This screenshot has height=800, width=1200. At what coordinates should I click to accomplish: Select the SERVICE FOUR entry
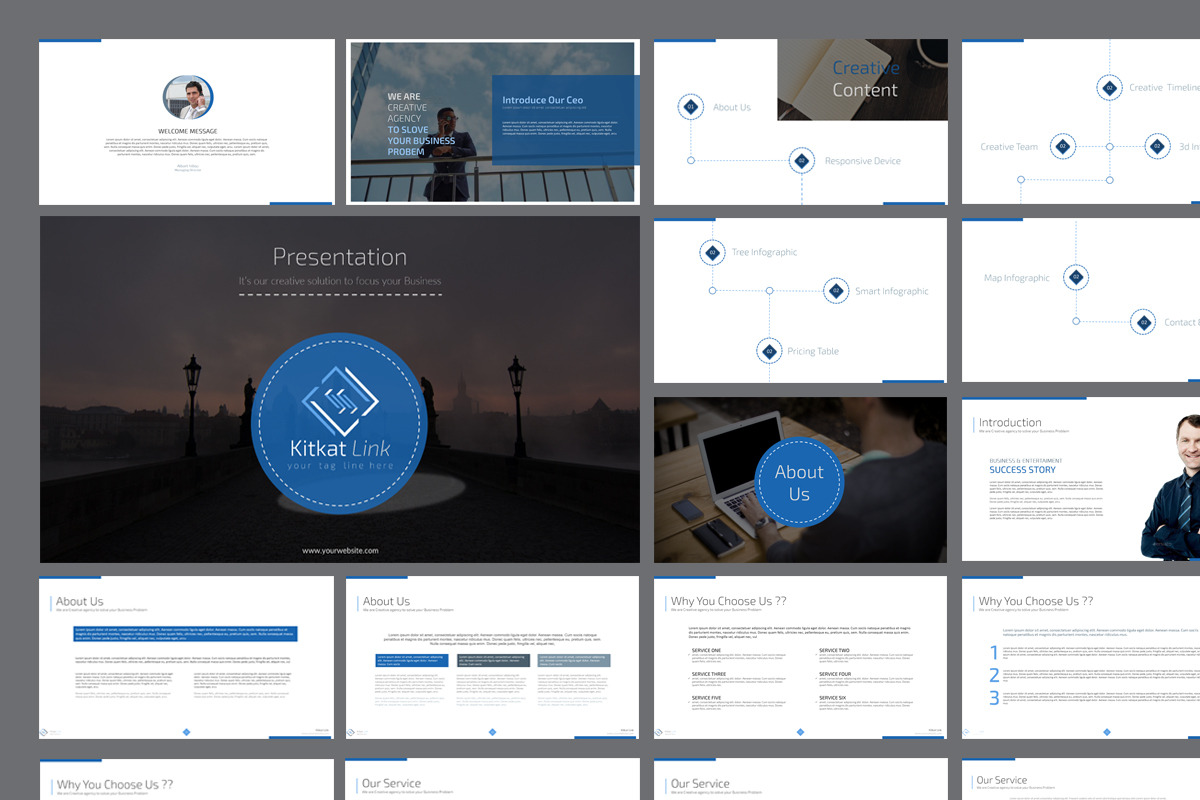click(835, 674)
